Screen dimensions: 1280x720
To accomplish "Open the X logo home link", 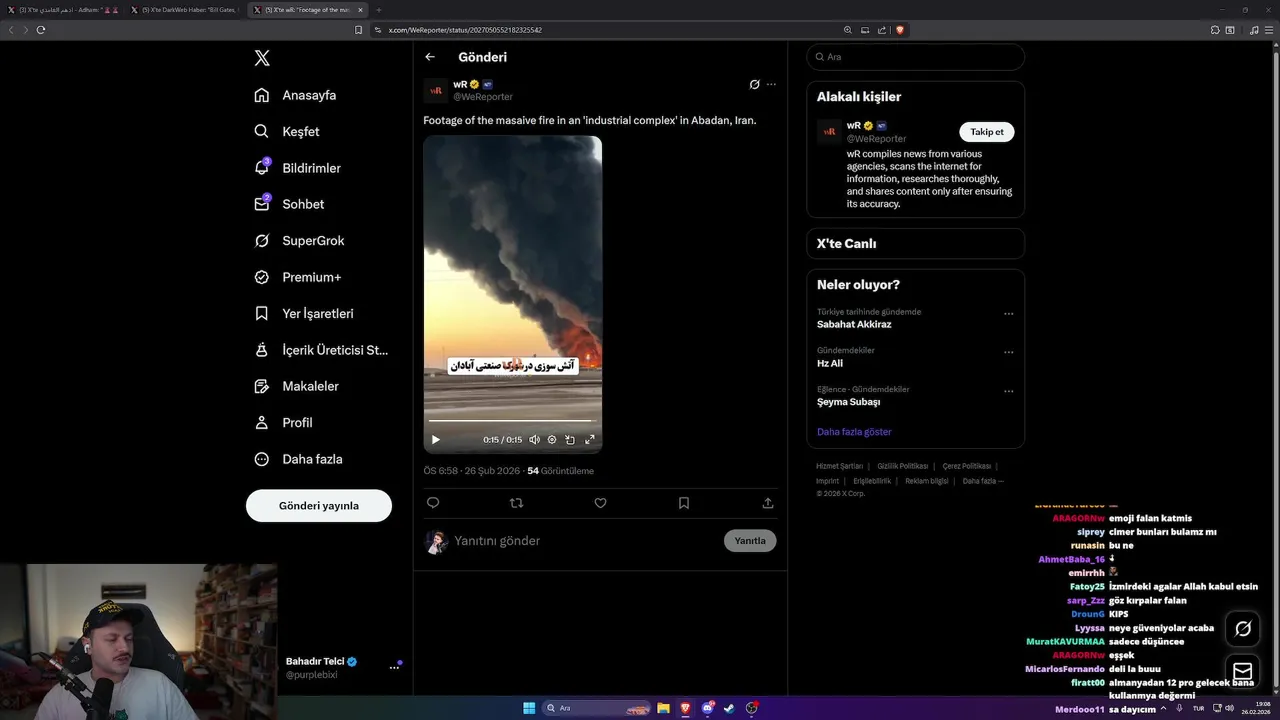I will pyautogui.click(x=262, y=58).
